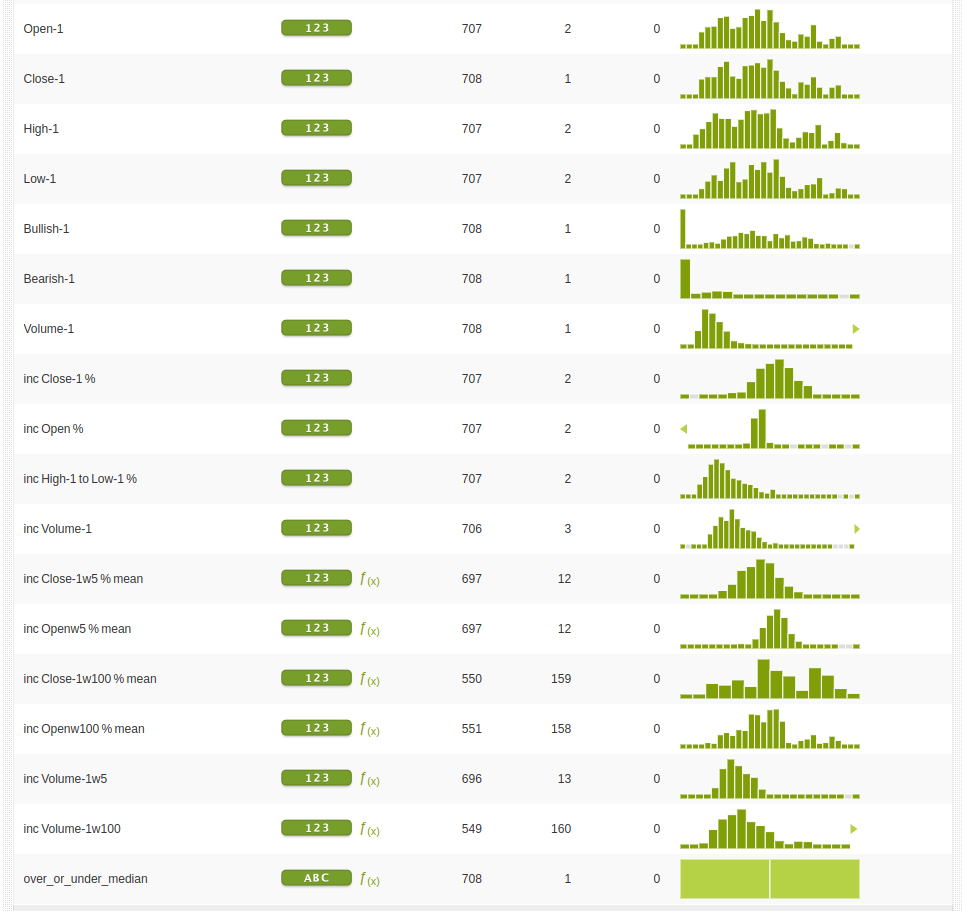Click the ABC type badge for over_or_under_median

[x=316, y=878]
